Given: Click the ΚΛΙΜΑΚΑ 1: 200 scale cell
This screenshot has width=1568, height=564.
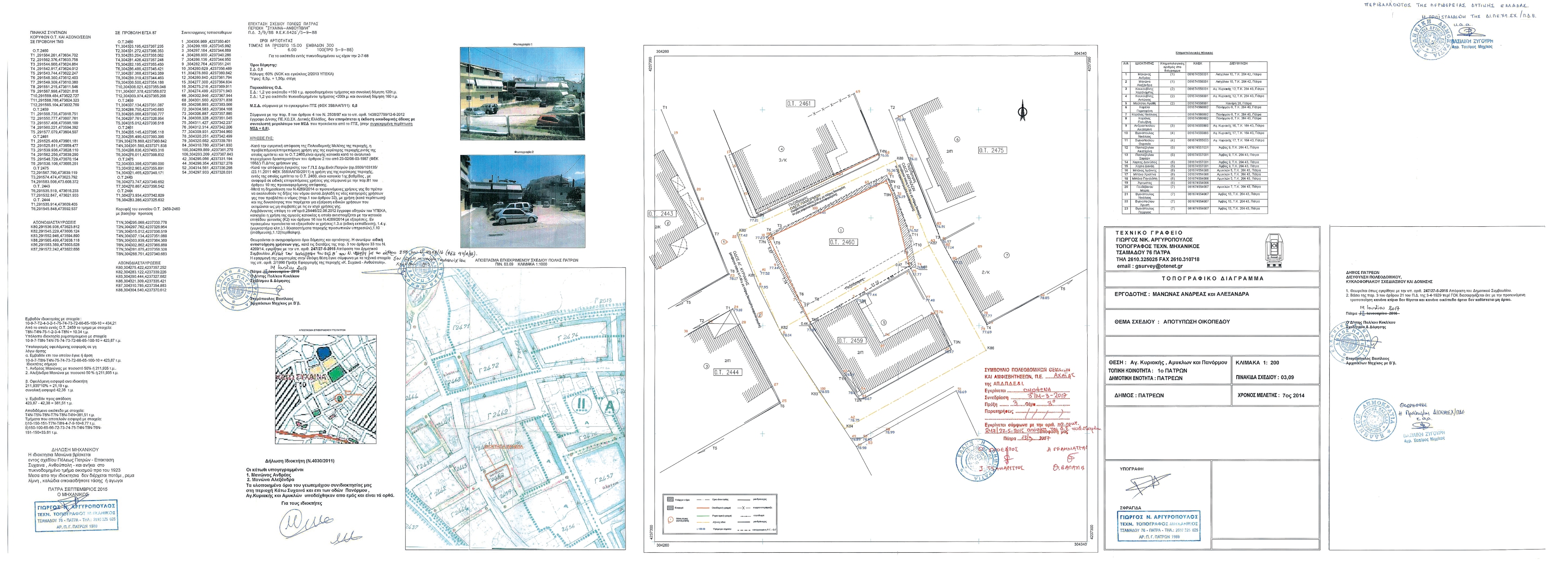Looking at the screenshot, I should [1257, 363].
